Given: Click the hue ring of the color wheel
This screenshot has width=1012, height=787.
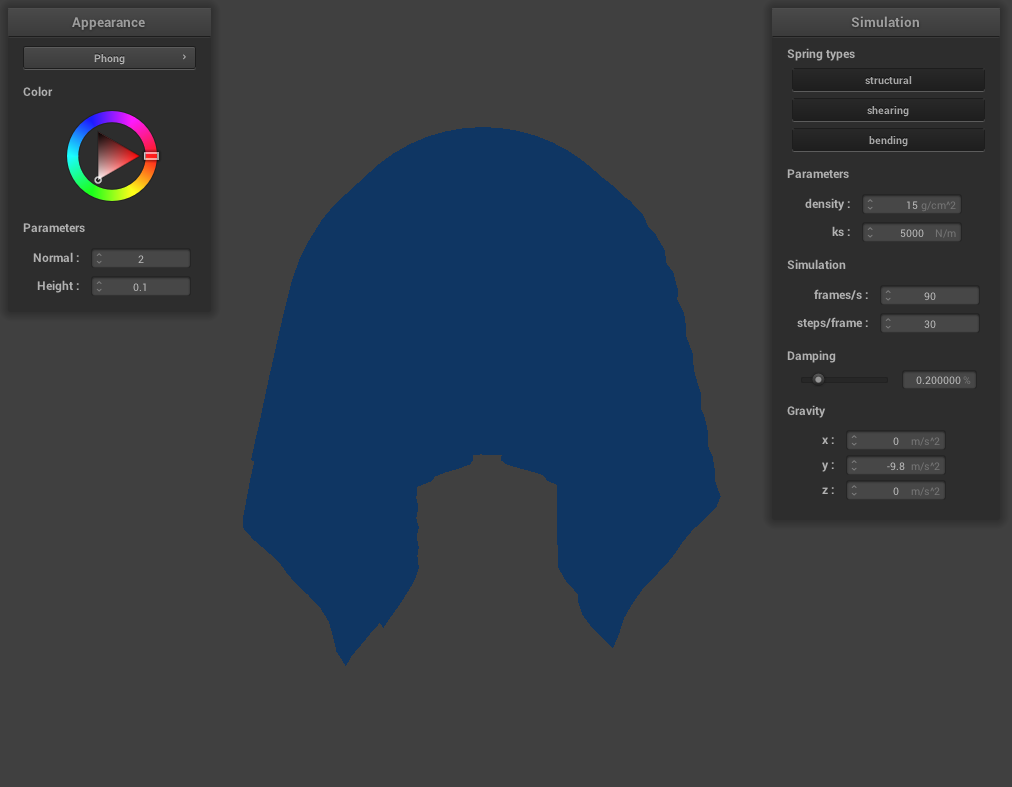Looking at the screenshot, I should (112, 117).
